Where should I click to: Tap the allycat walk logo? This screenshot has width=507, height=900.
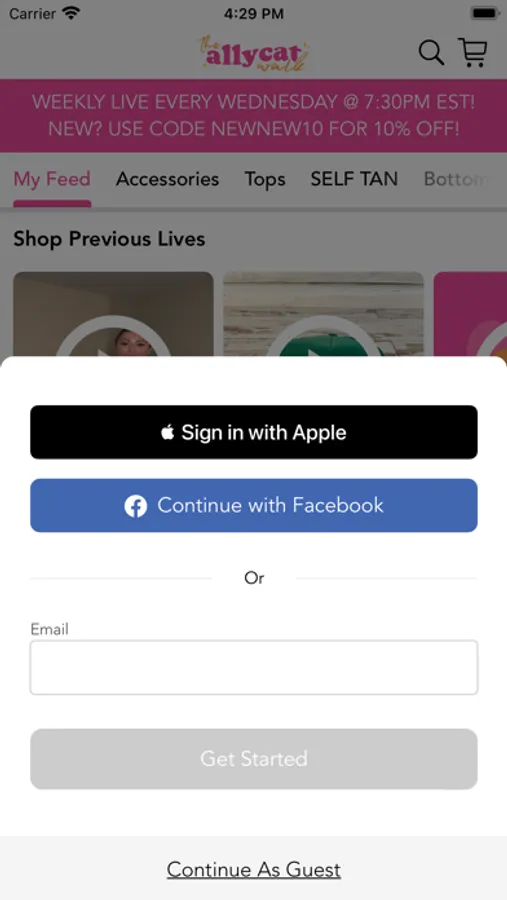click(x=254, y=55)
